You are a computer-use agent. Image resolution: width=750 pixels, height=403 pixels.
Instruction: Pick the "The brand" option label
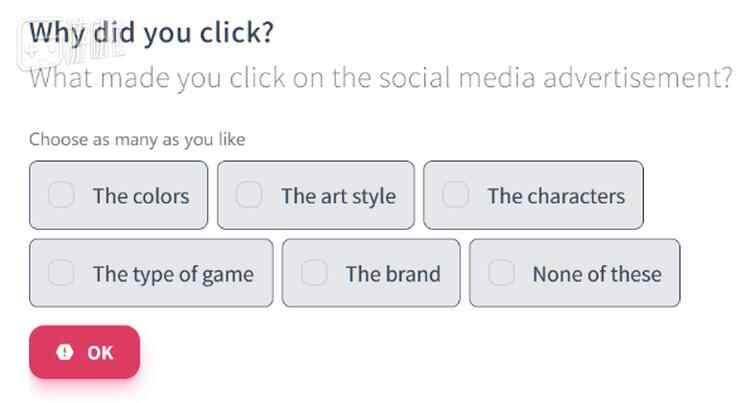pos(393,274)
